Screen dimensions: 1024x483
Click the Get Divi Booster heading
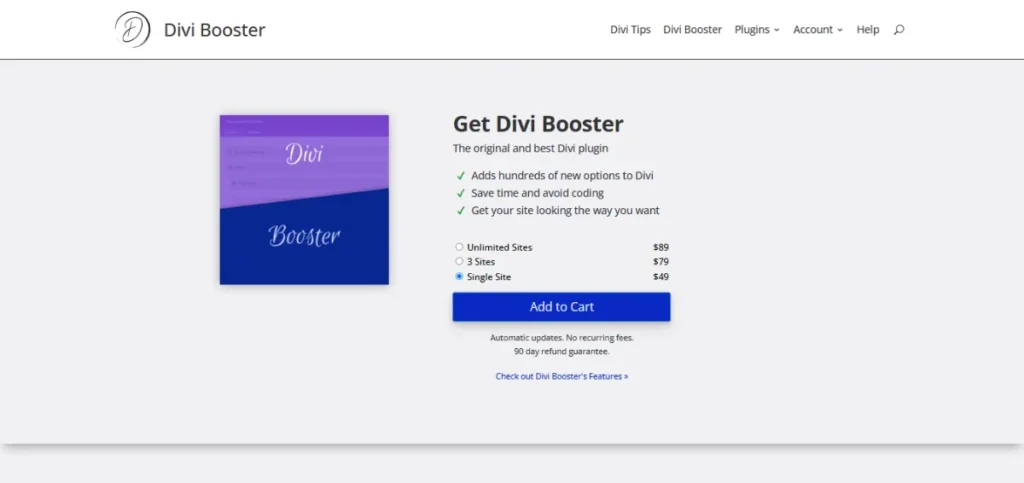pos(538,123)
